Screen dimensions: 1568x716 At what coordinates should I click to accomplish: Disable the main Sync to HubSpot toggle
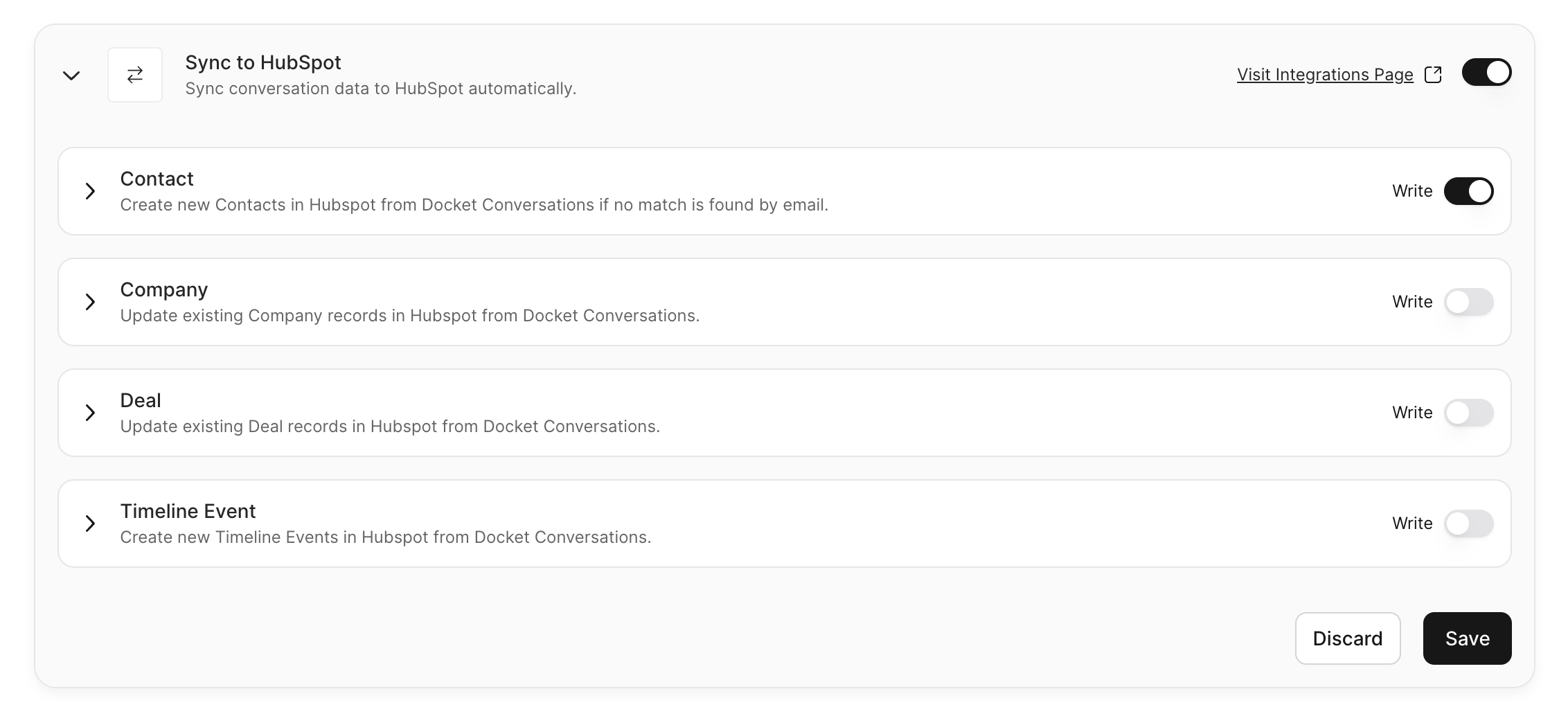pos(1486,72)
